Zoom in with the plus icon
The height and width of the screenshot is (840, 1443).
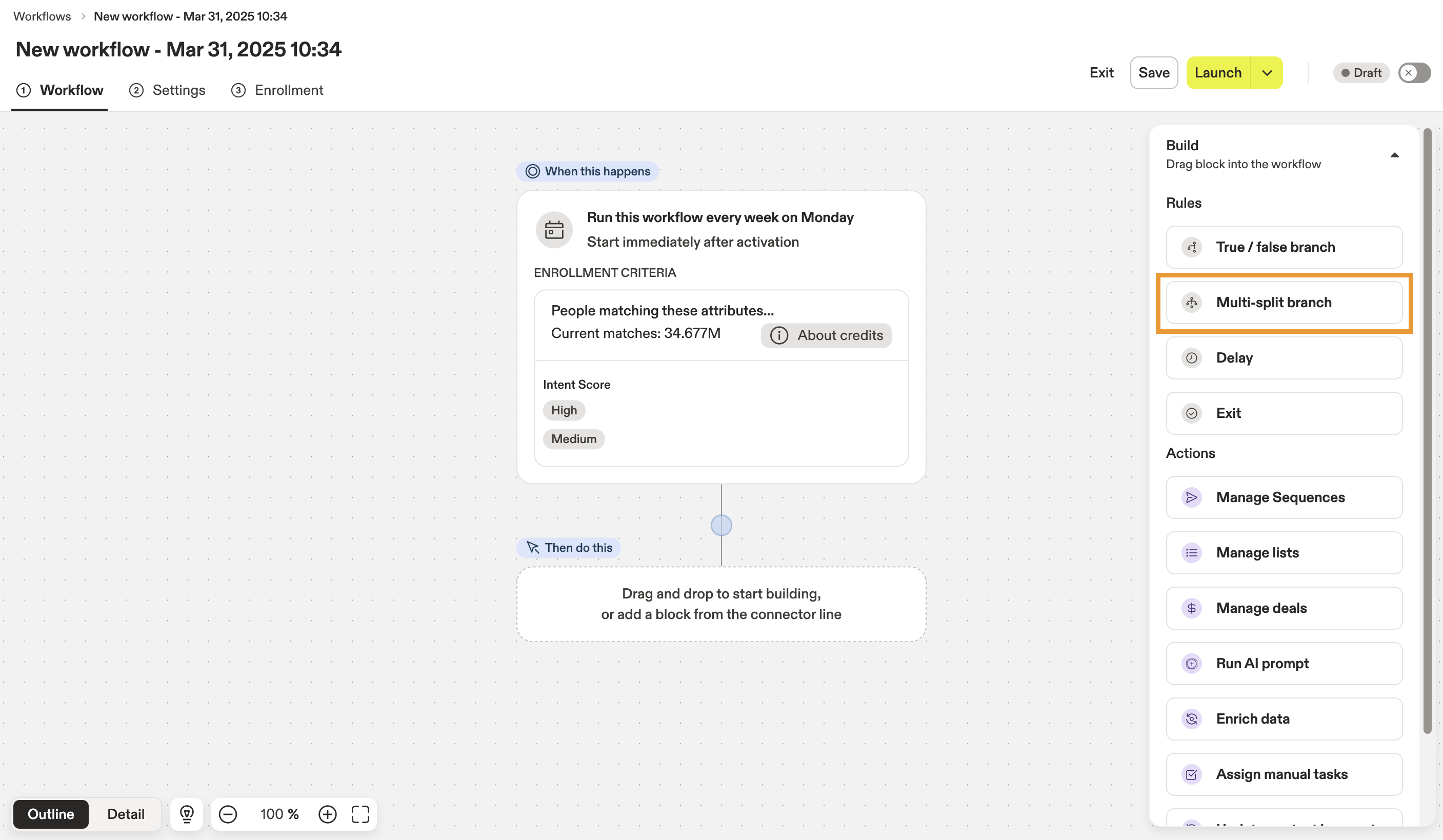pyautogui.click(x=328, y=814)
